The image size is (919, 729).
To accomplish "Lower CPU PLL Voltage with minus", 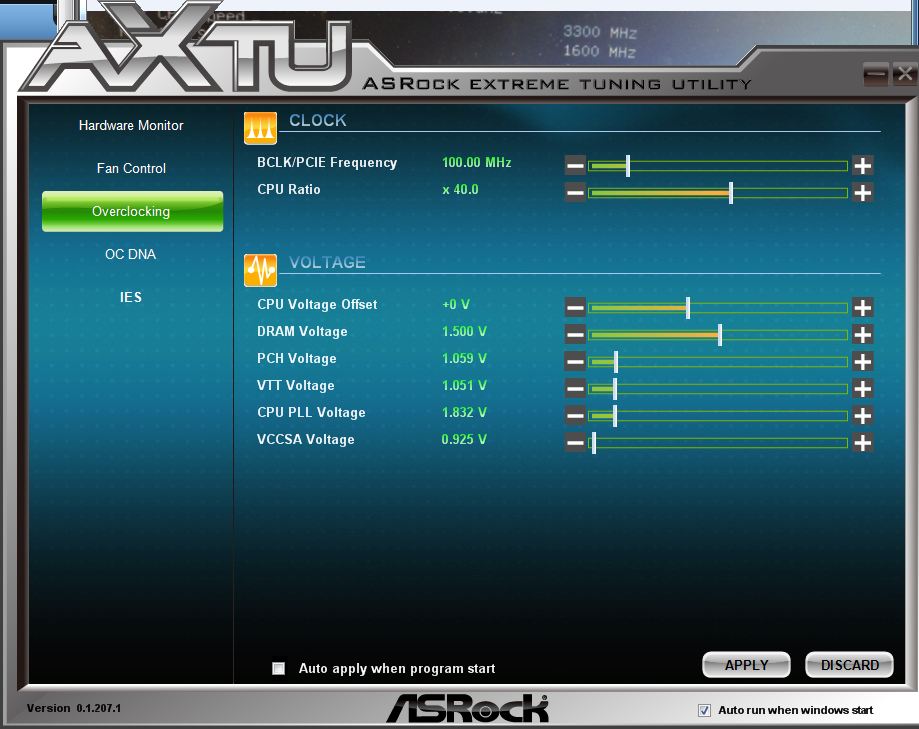I will (x=575, y=415).
